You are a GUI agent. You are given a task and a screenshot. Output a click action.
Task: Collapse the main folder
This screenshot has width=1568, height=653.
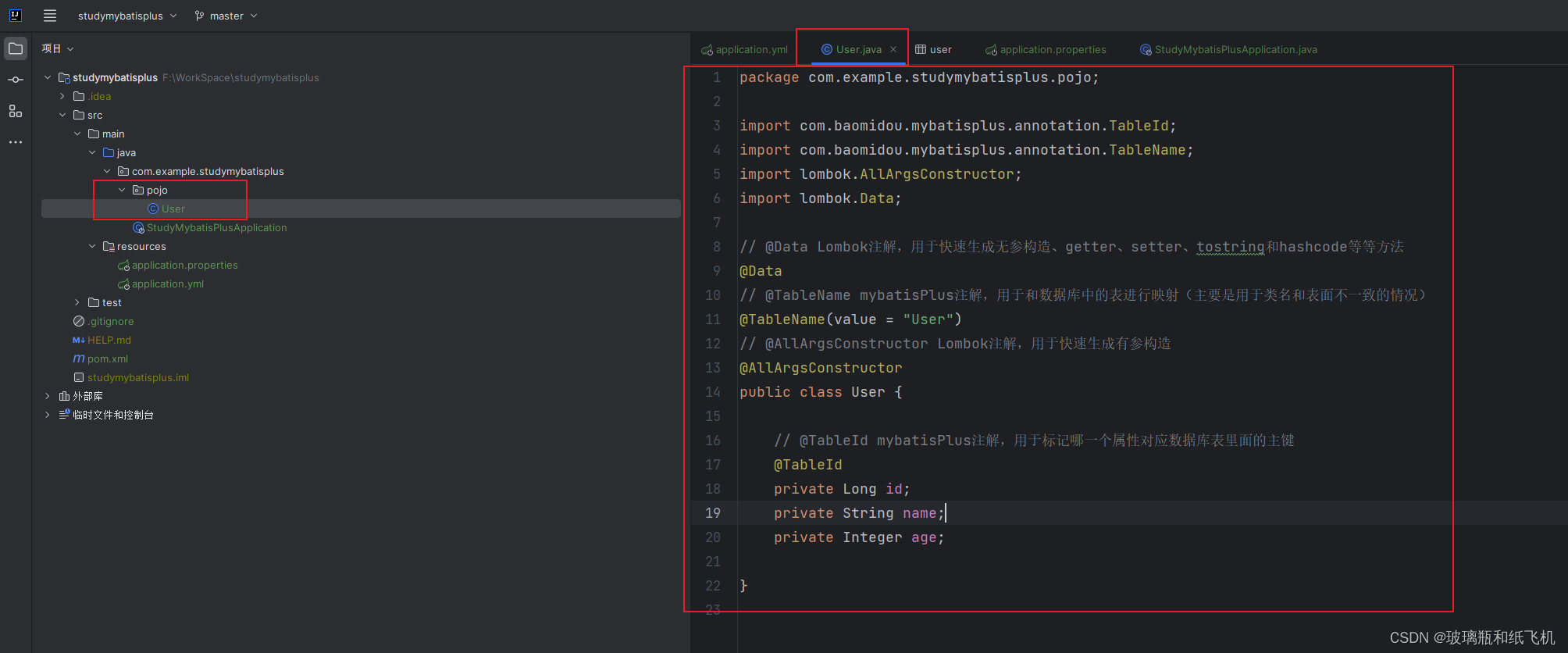tap(77, 134)
